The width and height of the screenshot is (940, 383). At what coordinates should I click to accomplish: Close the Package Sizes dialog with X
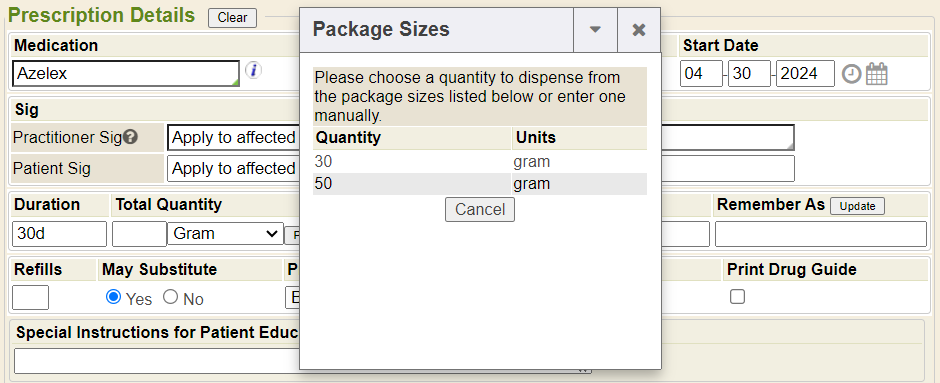(x=639, y=30)
